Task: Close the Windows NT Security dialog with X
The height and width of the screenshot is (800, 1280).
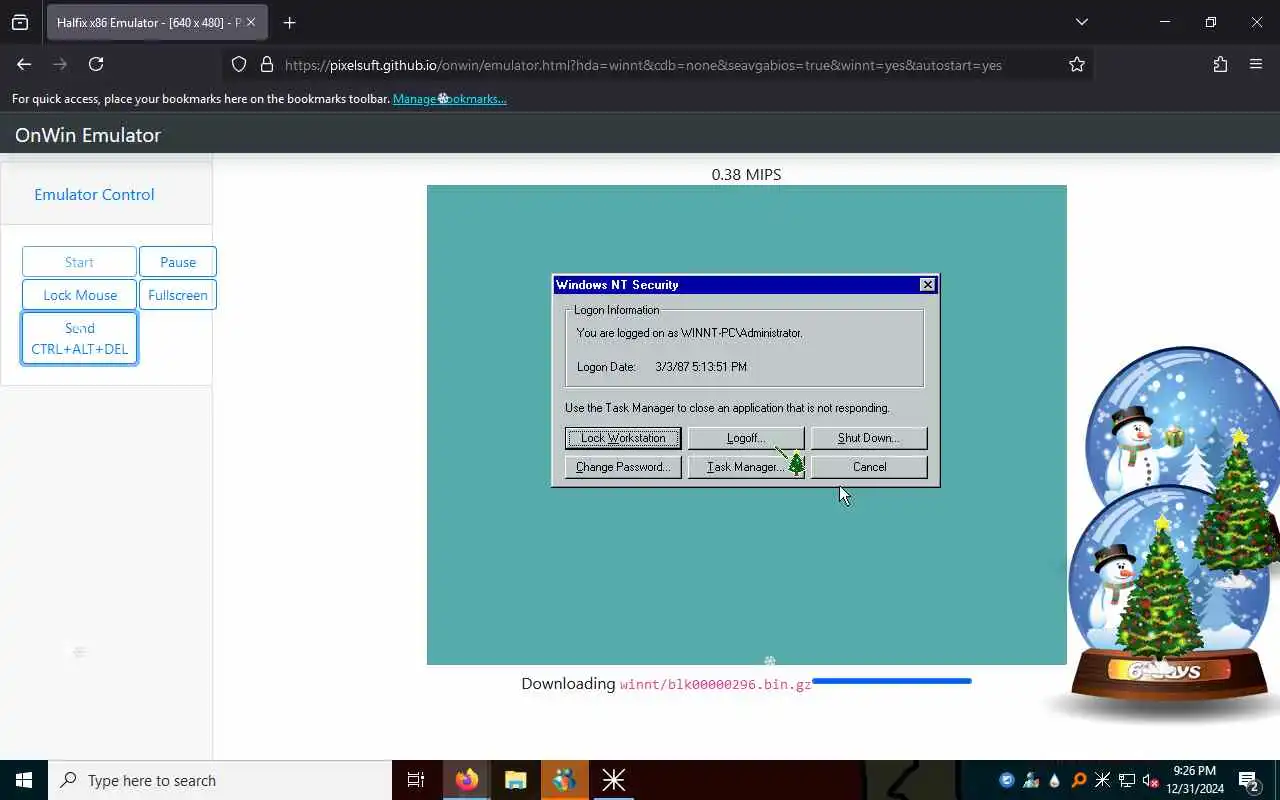Action: 928,285
